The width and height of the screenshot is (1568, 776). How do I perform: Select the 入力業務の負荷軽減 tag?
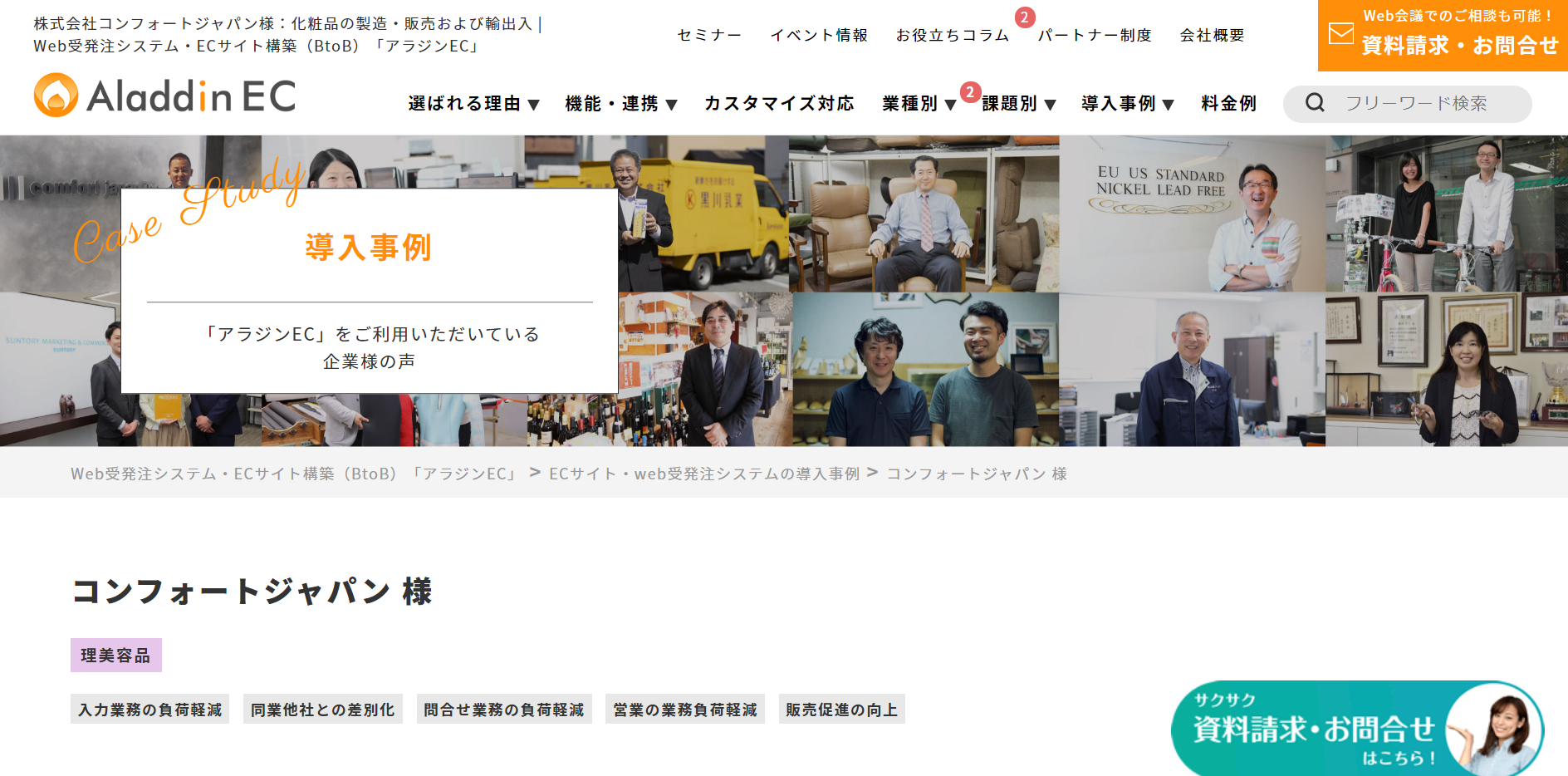149,710
